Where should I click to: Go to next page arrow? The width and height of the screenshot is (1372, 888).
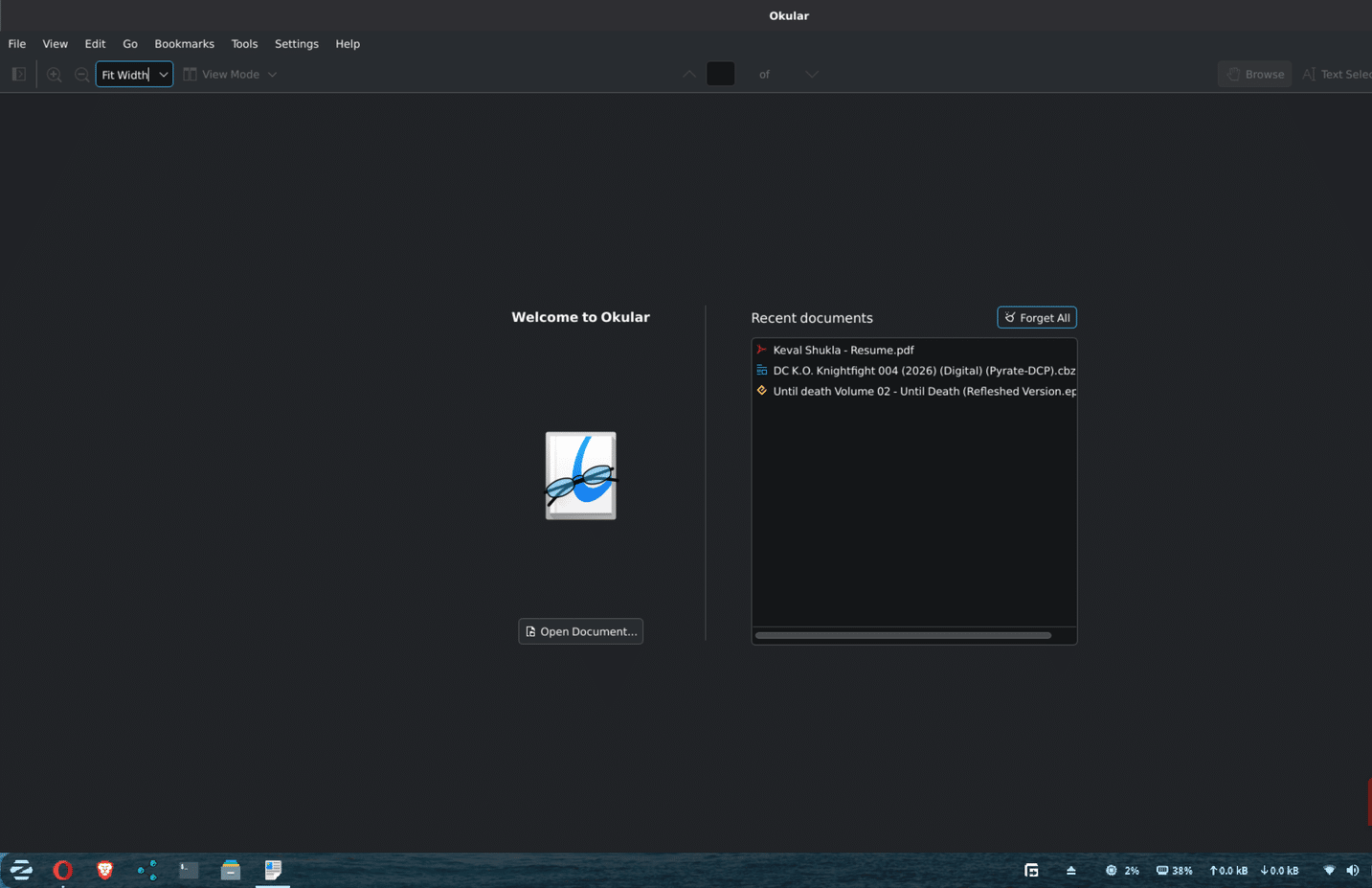[x=812, y=74]
